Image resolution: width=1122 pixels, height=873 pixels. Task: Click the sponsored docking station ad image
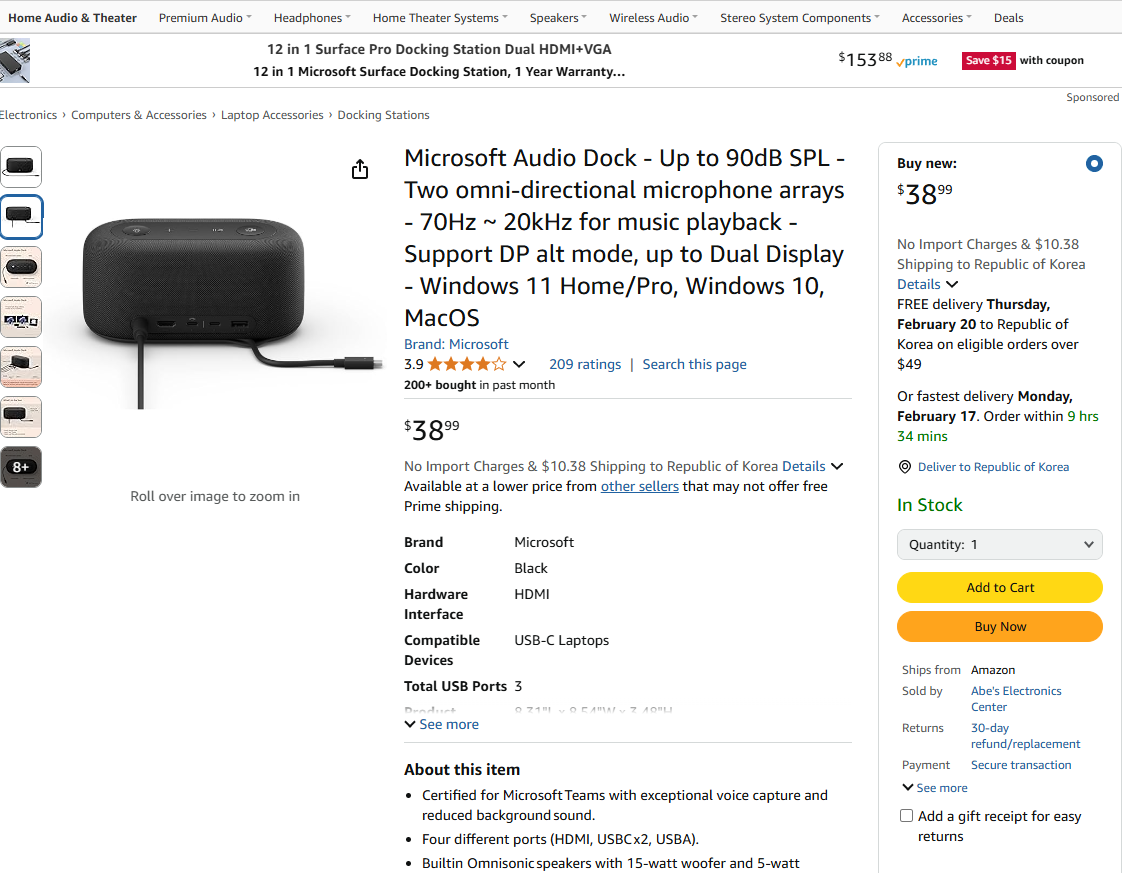click(x=14, y=61)
